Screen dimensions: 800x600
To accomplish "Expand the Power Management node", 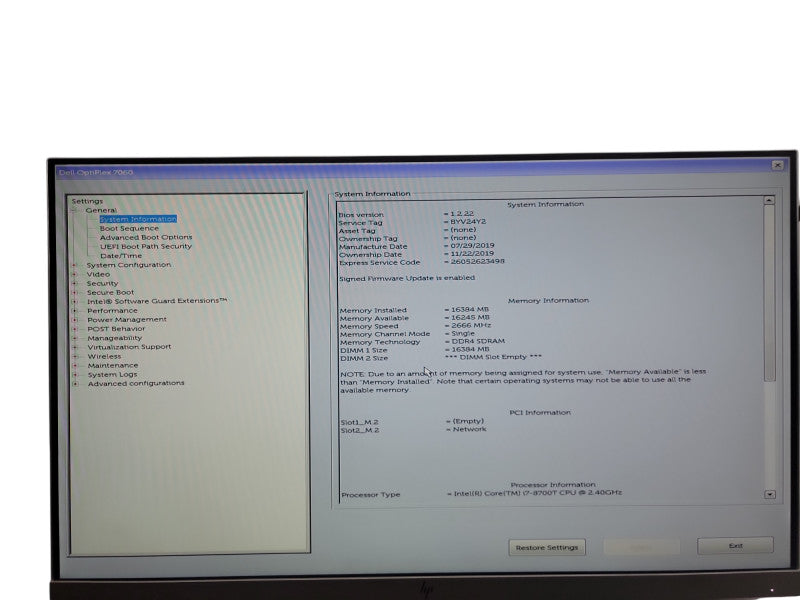I will pyautogui.click(x=74, y=320).
